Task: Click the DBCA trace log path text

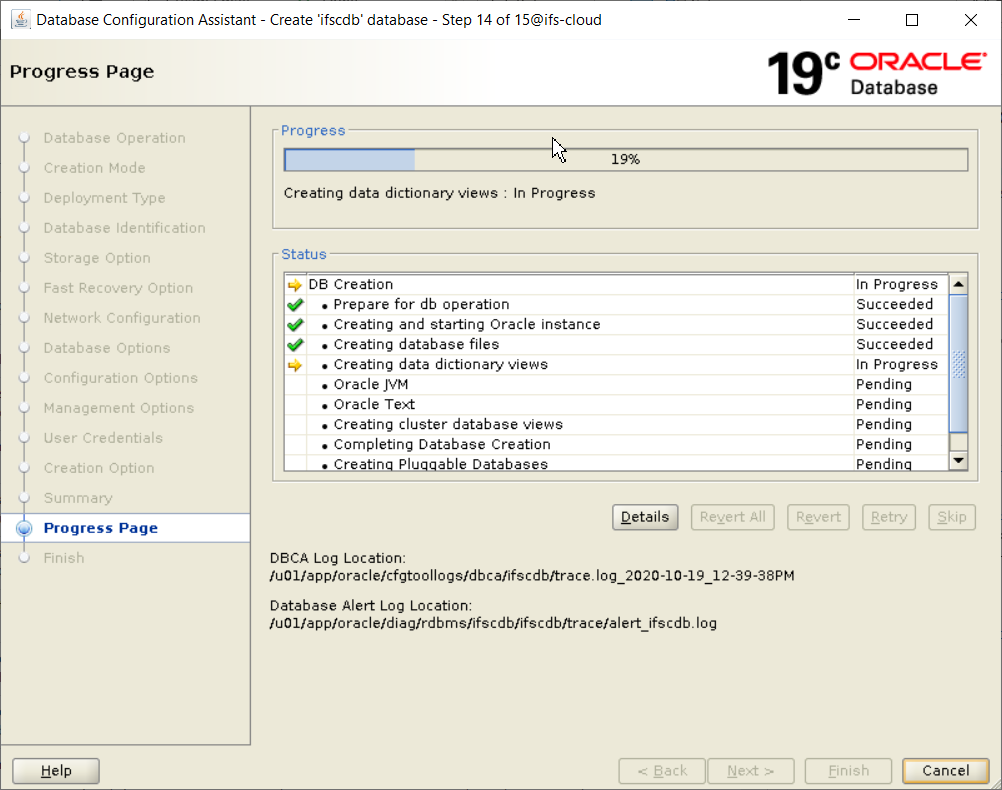Action: (532, 576)
